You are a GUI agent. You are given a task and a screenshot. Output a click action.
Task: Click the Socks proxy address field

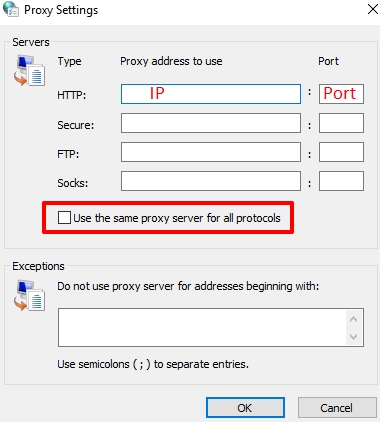(x=211, y=181)
